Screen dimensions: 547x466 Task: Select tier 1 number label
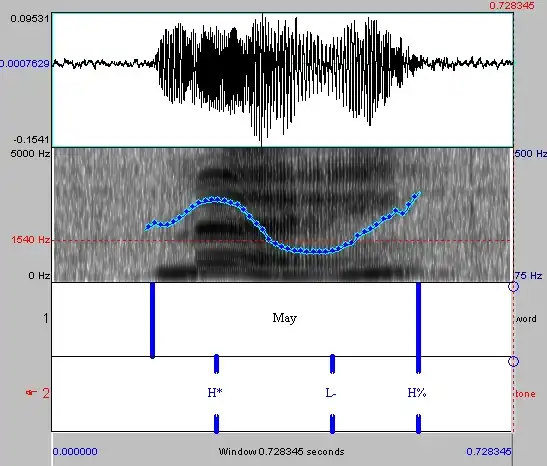pos(46,318)
